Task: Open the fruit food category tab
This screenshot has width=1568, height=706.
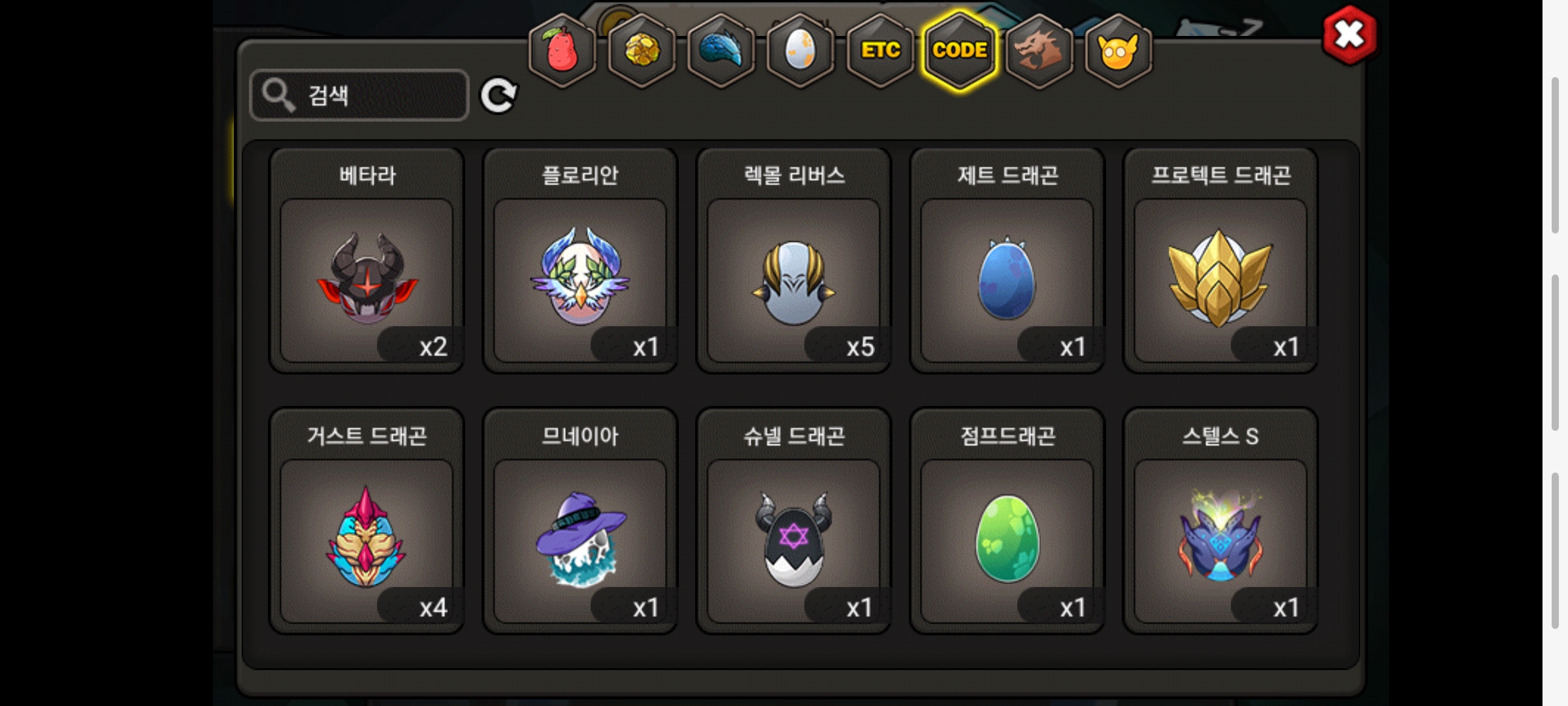Action: (562, 50)
